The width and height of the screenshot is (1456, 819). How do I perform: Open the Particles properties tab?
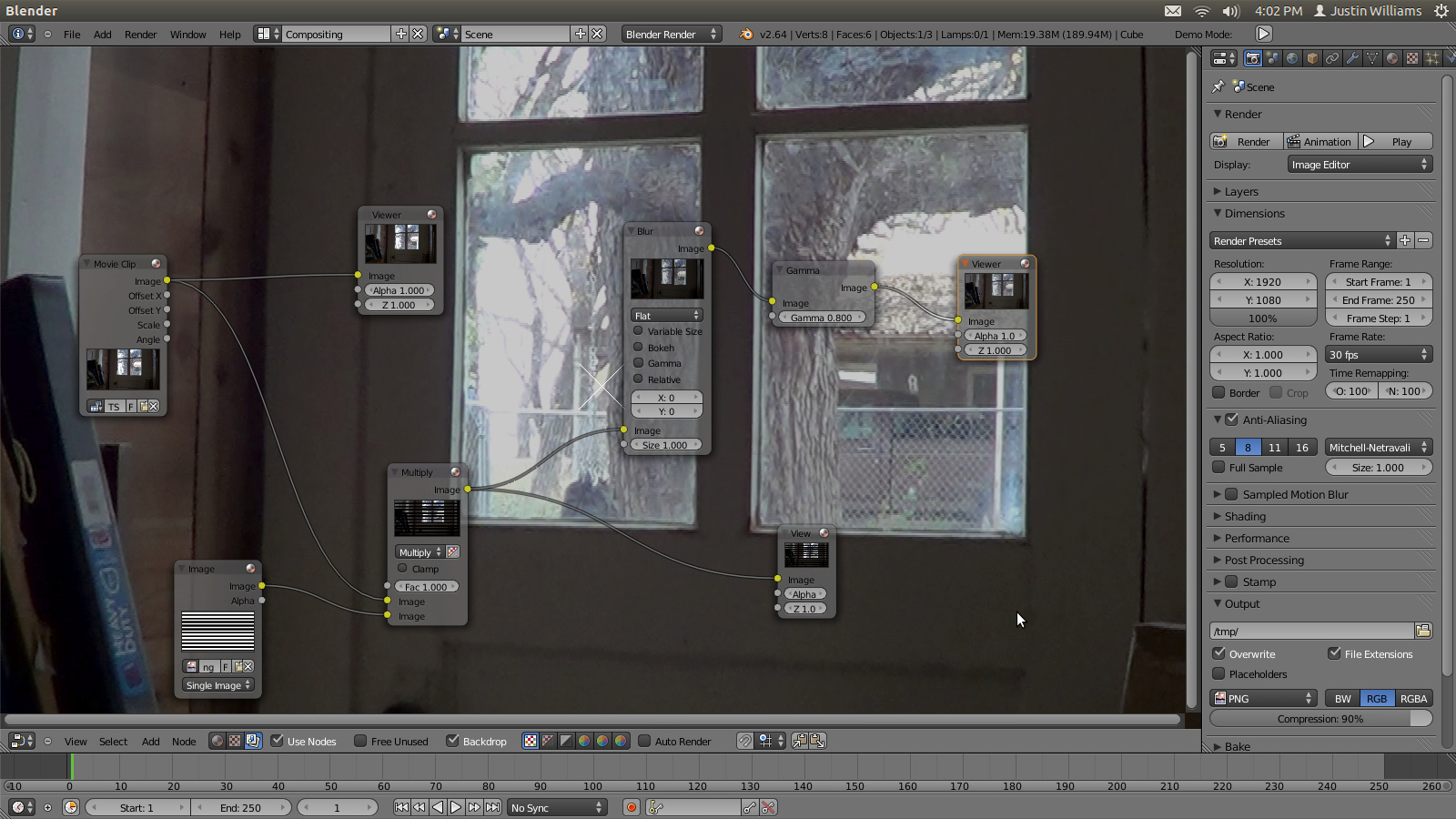pos(1432,58)
